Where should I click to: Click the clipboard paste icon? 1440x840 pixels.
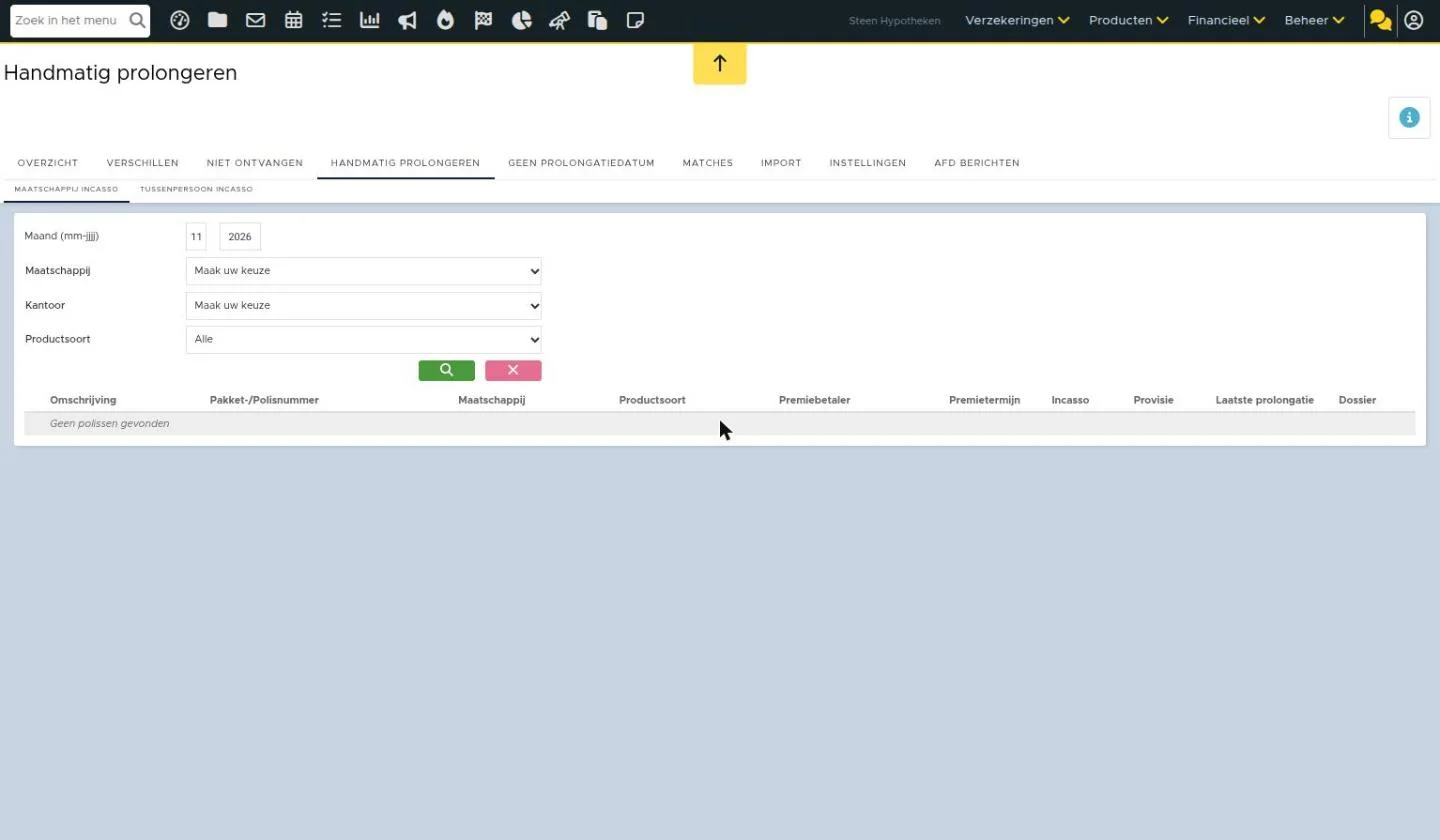(597, 20)
